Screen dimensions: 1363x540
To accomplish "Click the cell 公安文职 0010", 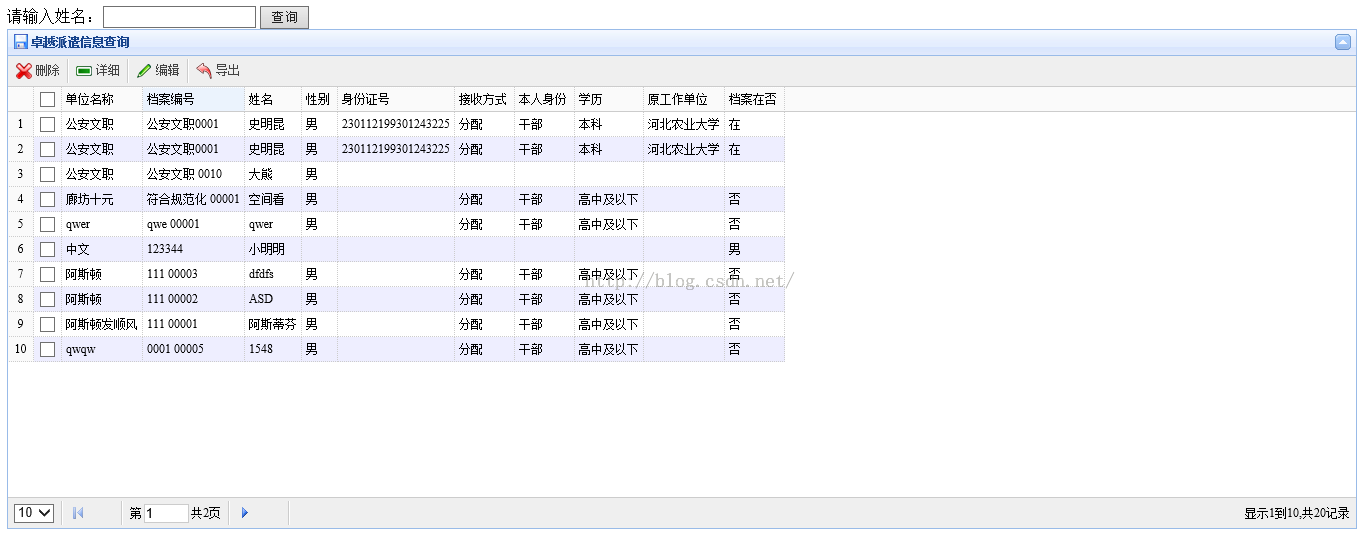I will (194, 175).
